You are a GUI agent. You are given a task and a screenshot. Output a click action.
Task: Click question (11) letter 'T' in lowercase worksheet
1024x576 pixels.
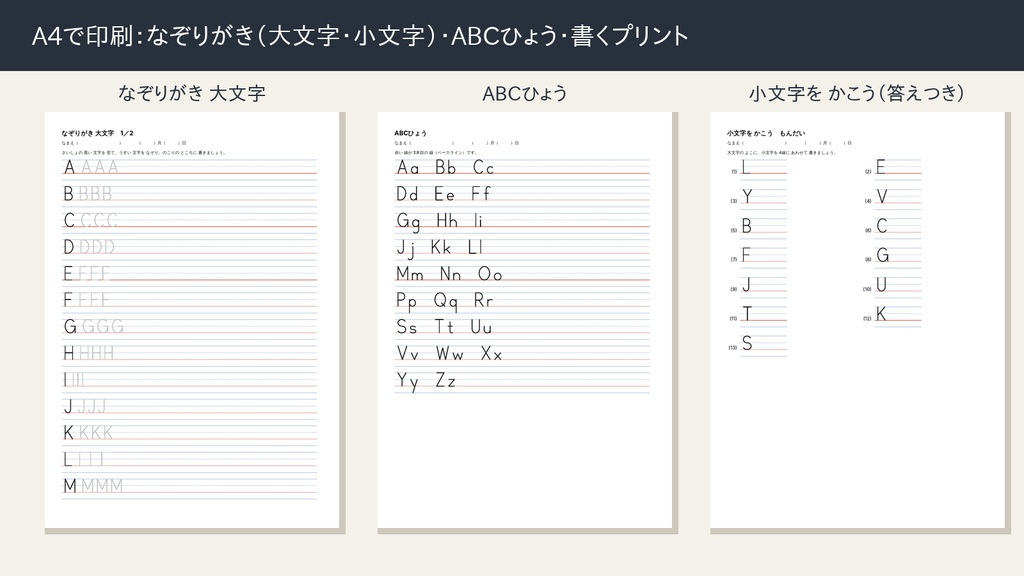(747, 314)
